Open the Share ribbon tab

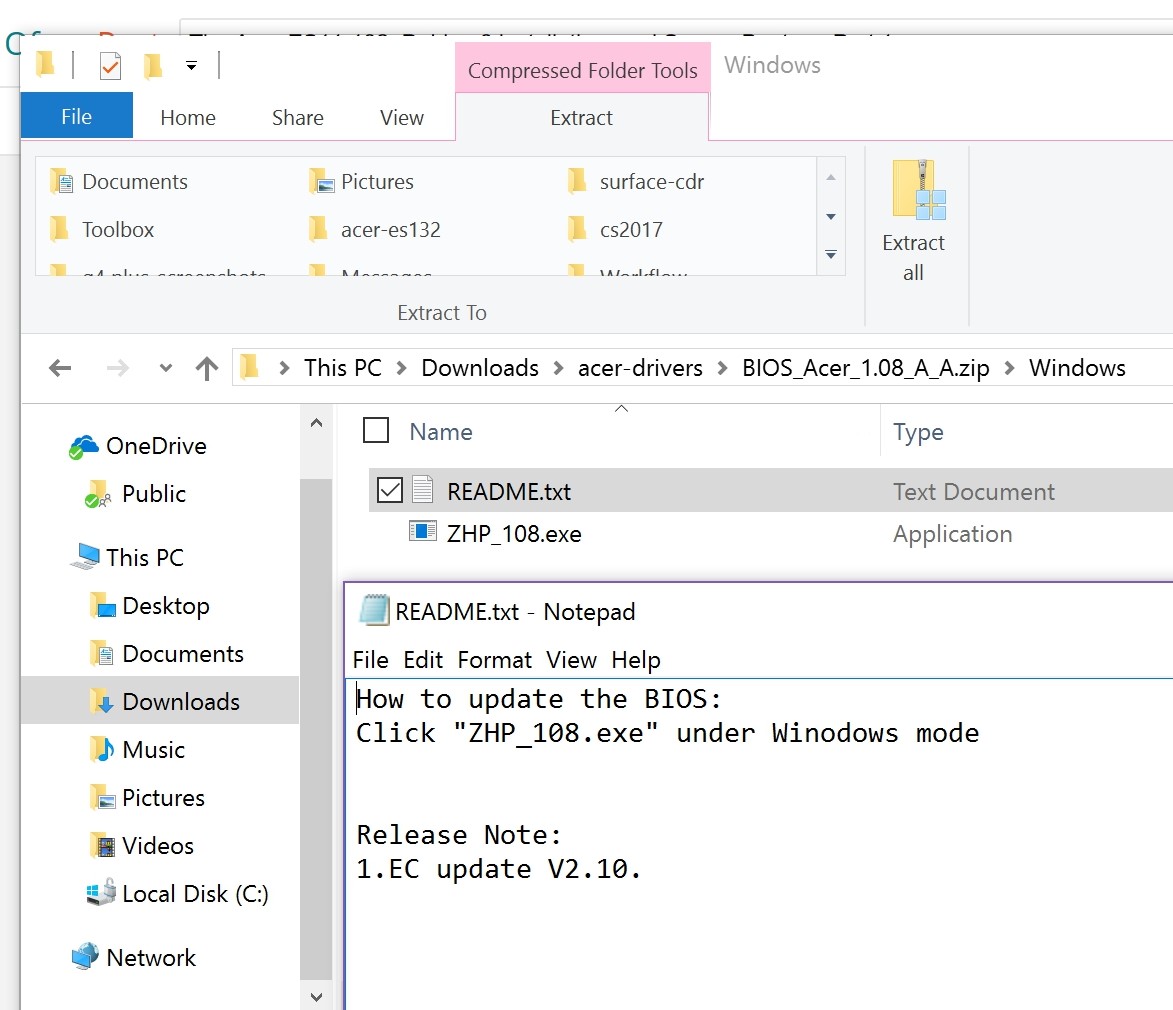(298, 117)
